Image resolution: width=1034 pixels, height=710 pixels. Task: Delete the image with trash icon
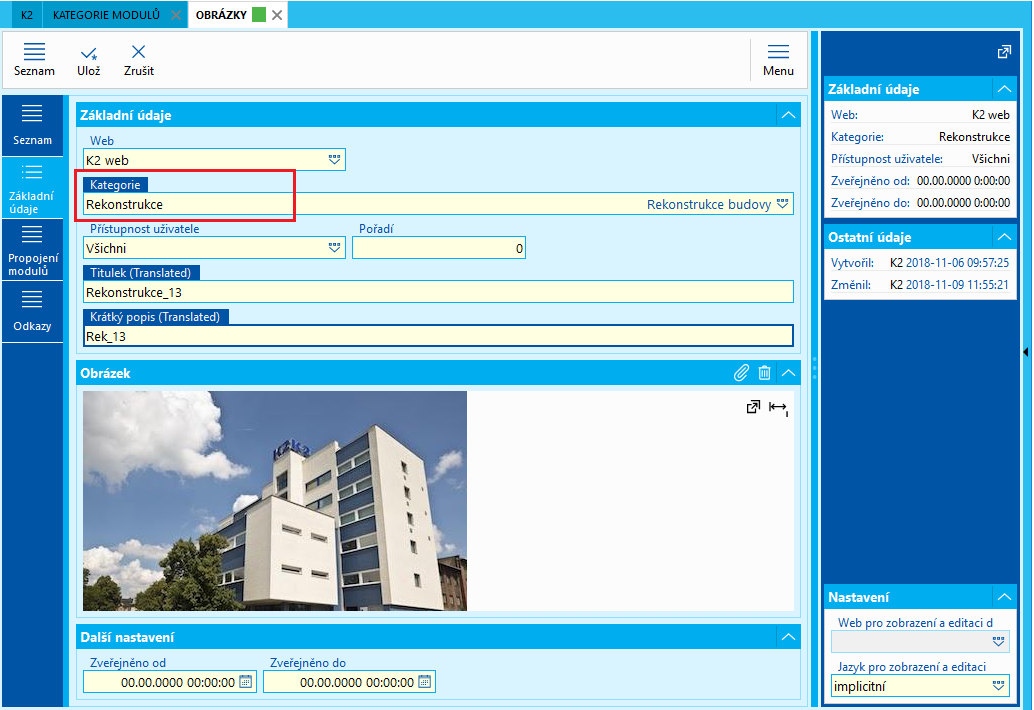[x=764, y=373]
